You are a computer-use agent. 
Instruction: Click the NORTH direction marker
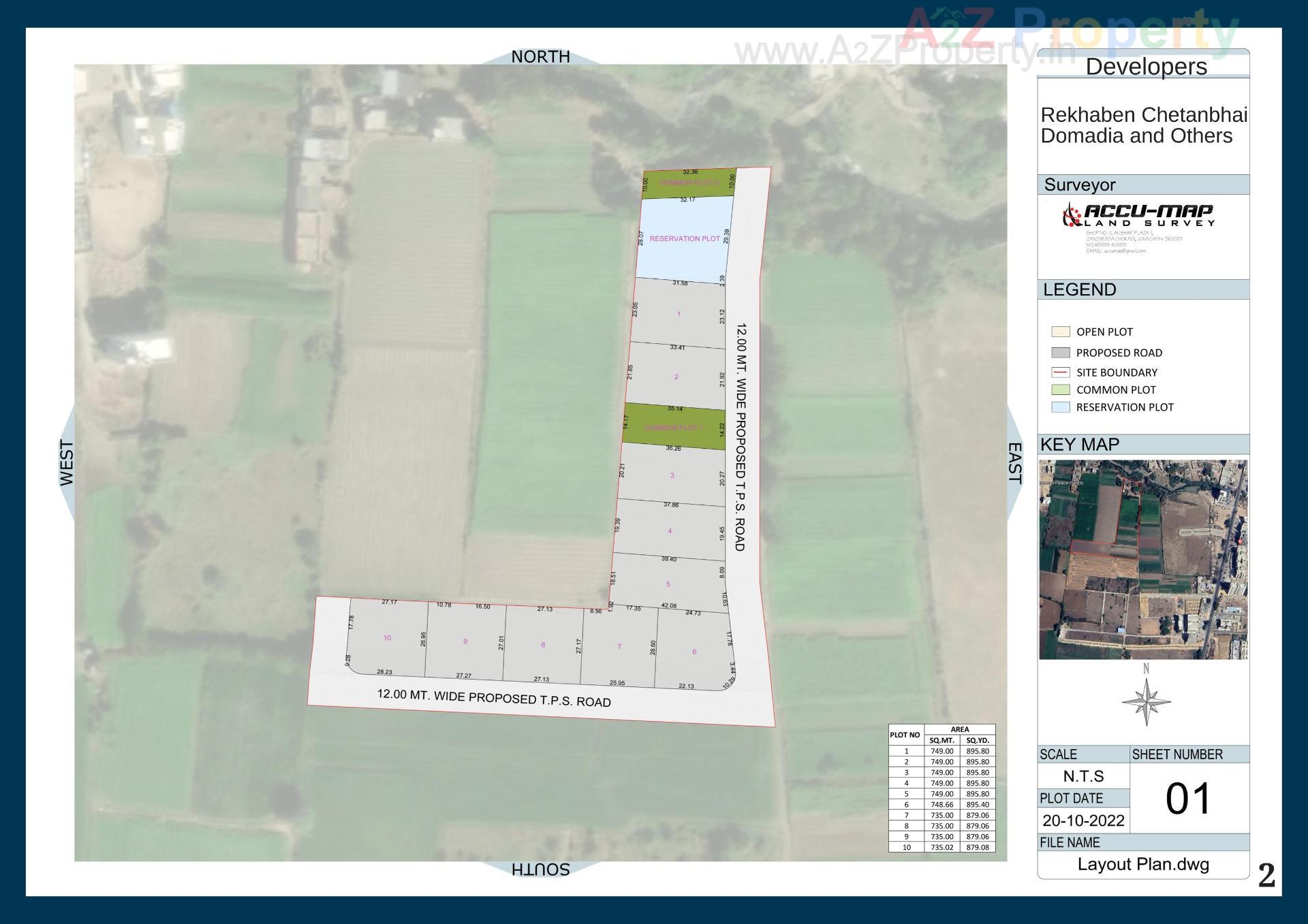[542, 57]
